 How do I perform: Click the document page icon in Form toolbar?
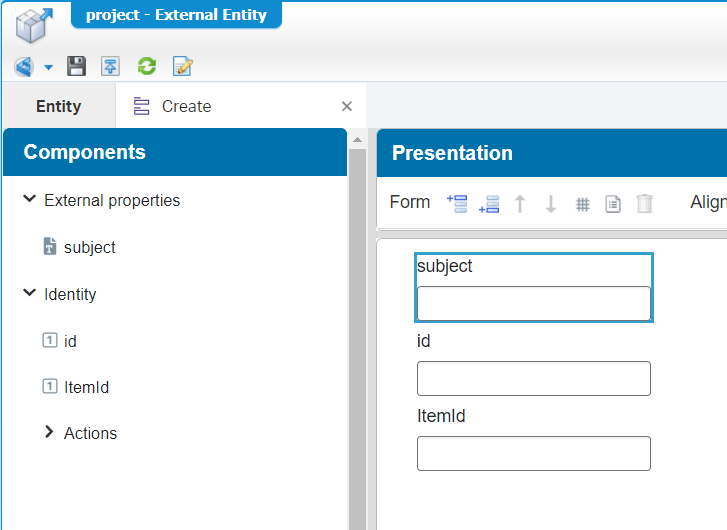[613, 204]
